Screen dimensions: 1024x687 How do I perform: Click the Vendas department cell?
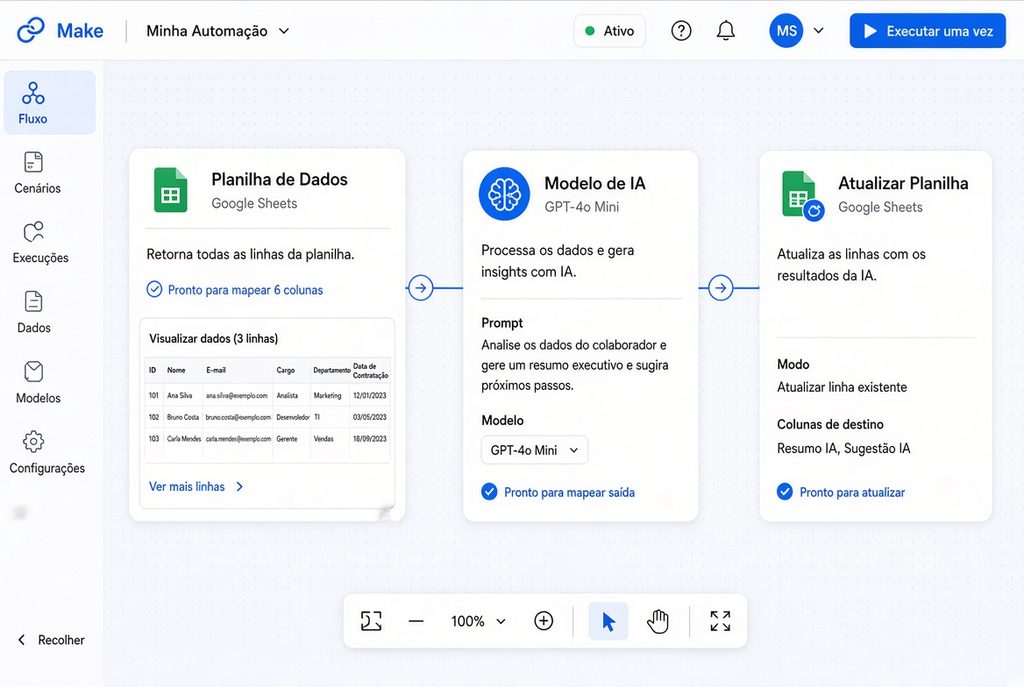pos(324,439)
